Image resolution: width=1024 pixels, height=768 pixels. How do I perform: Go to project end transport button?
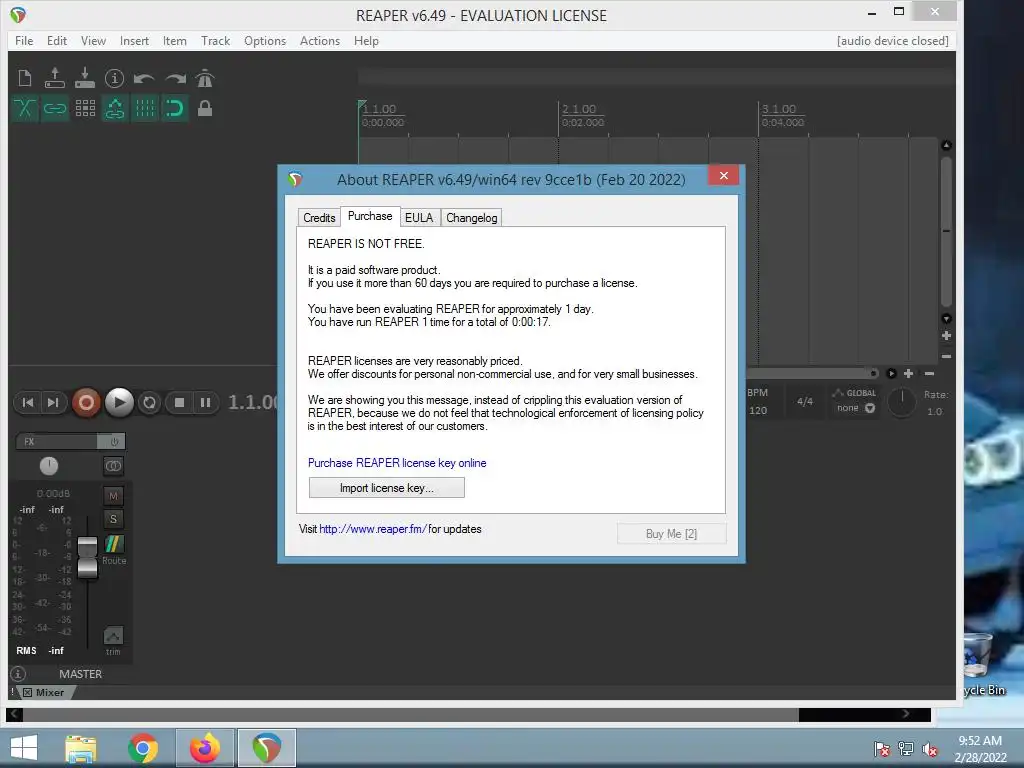click(x=53, y=402)
